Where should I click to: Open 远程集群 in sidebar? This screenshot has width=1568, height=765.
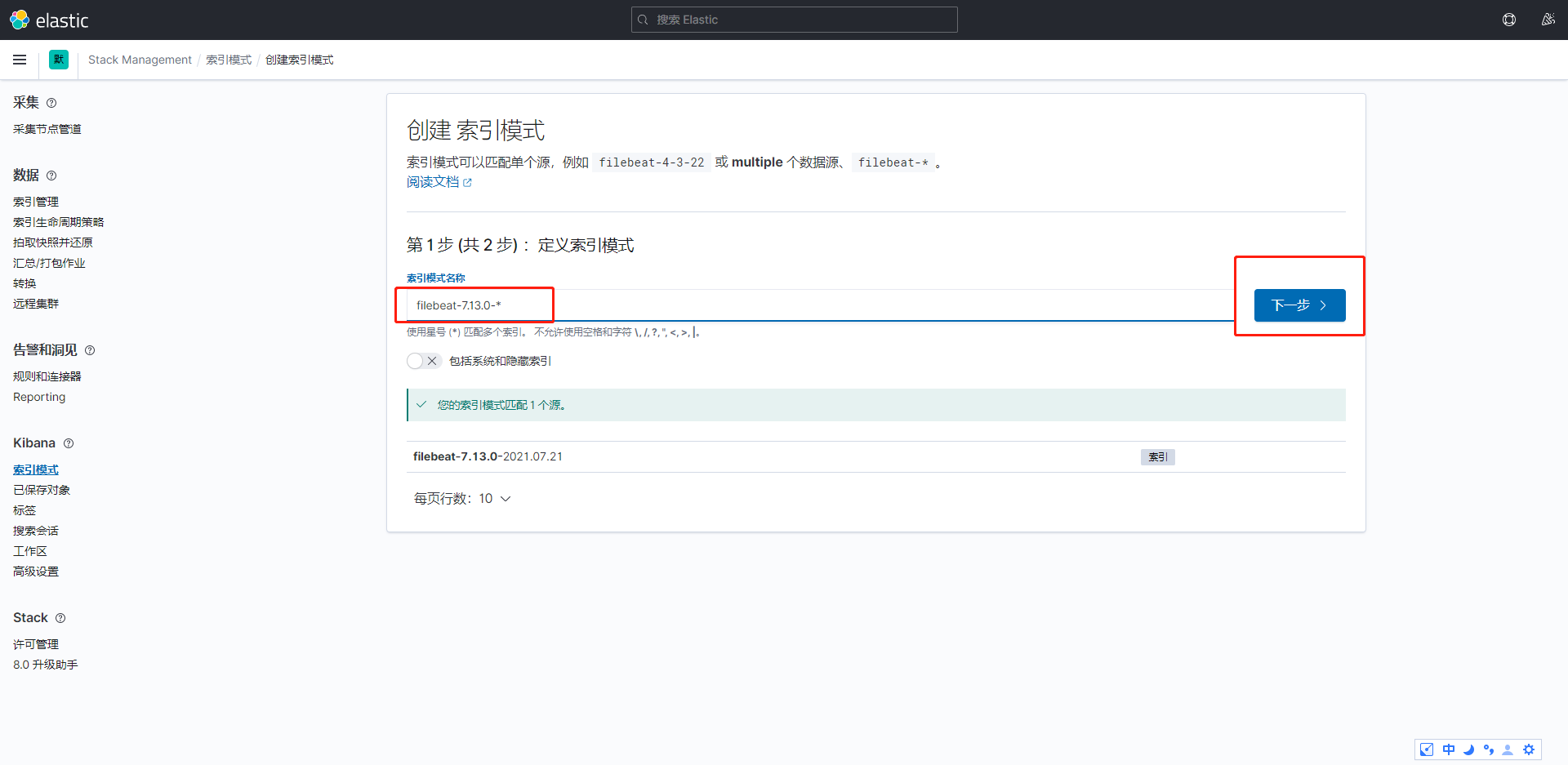(x=36, y=304)
